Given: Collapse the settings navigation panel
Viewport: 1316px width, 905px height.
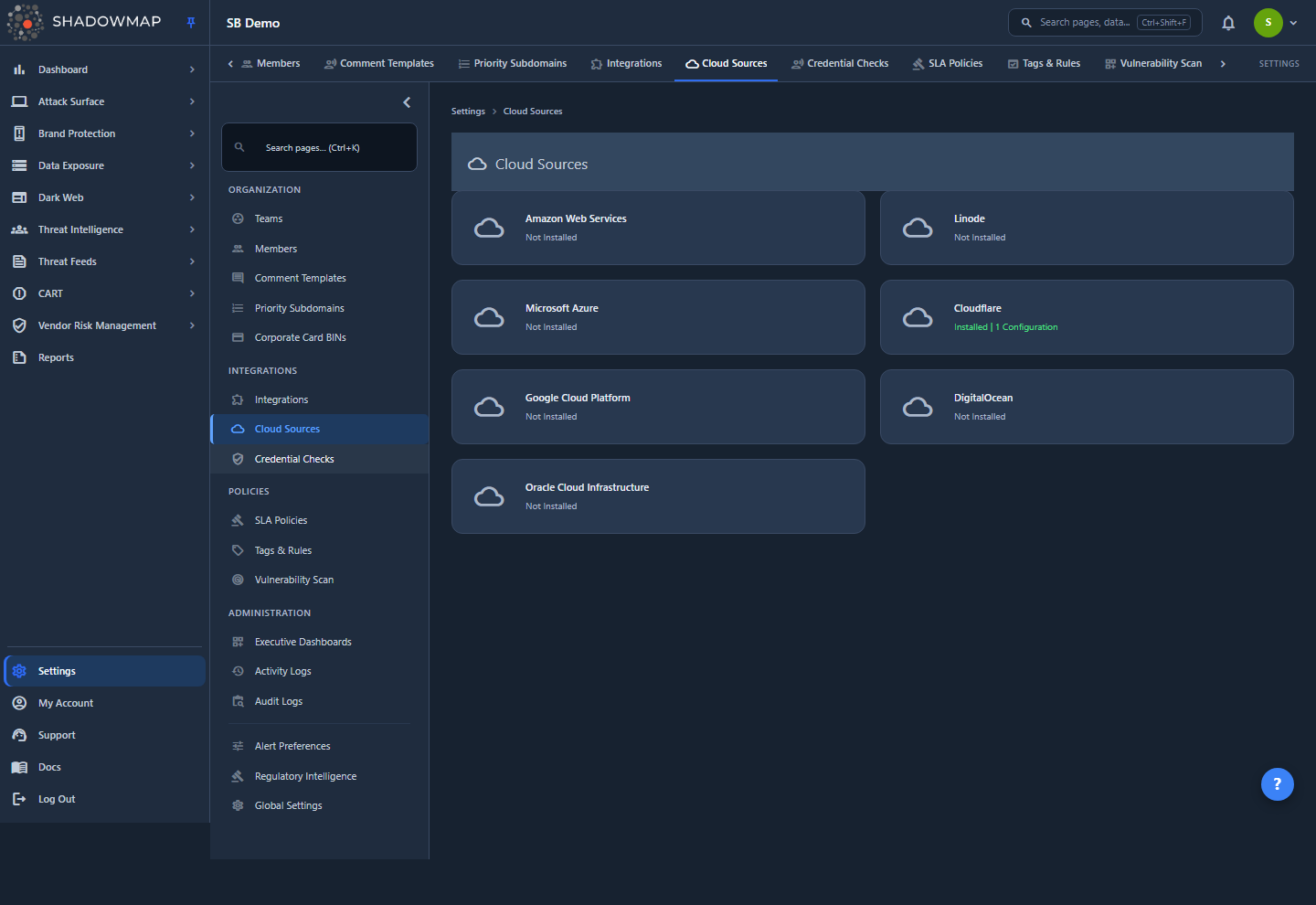Looking at the screenshot, I should pyautogui.click(x=407, y=102).
